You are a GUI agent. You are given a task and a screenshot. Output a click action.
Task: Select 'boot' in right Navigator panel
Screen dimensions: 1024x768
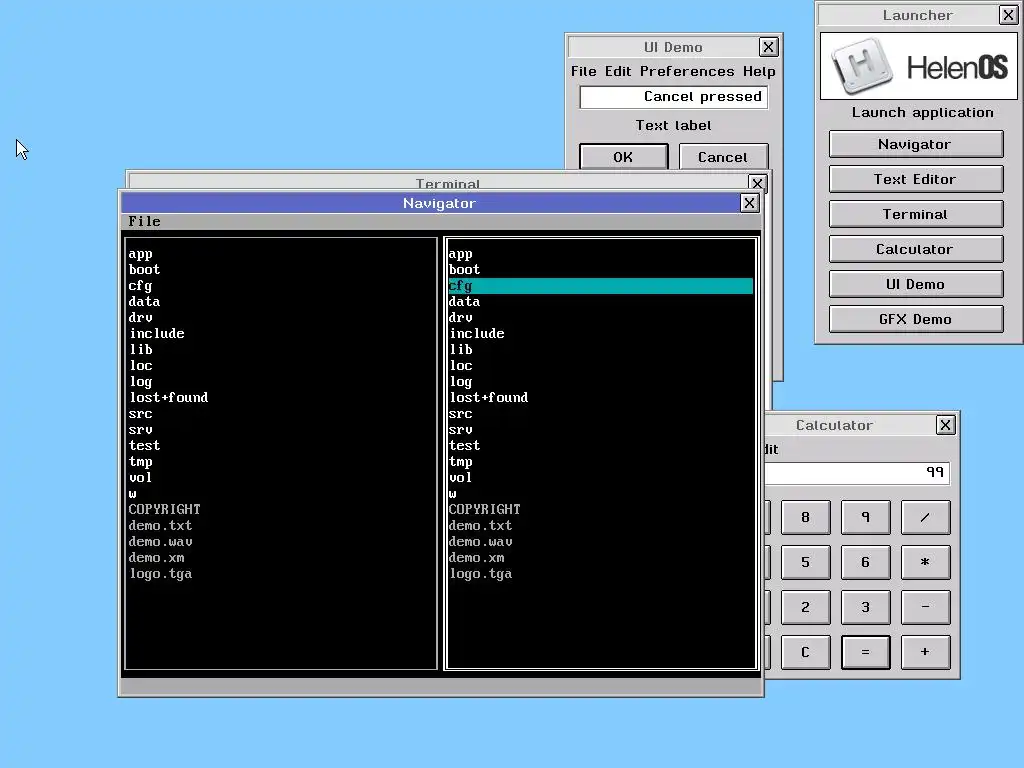pyautogui.click(x=601, y=270)
